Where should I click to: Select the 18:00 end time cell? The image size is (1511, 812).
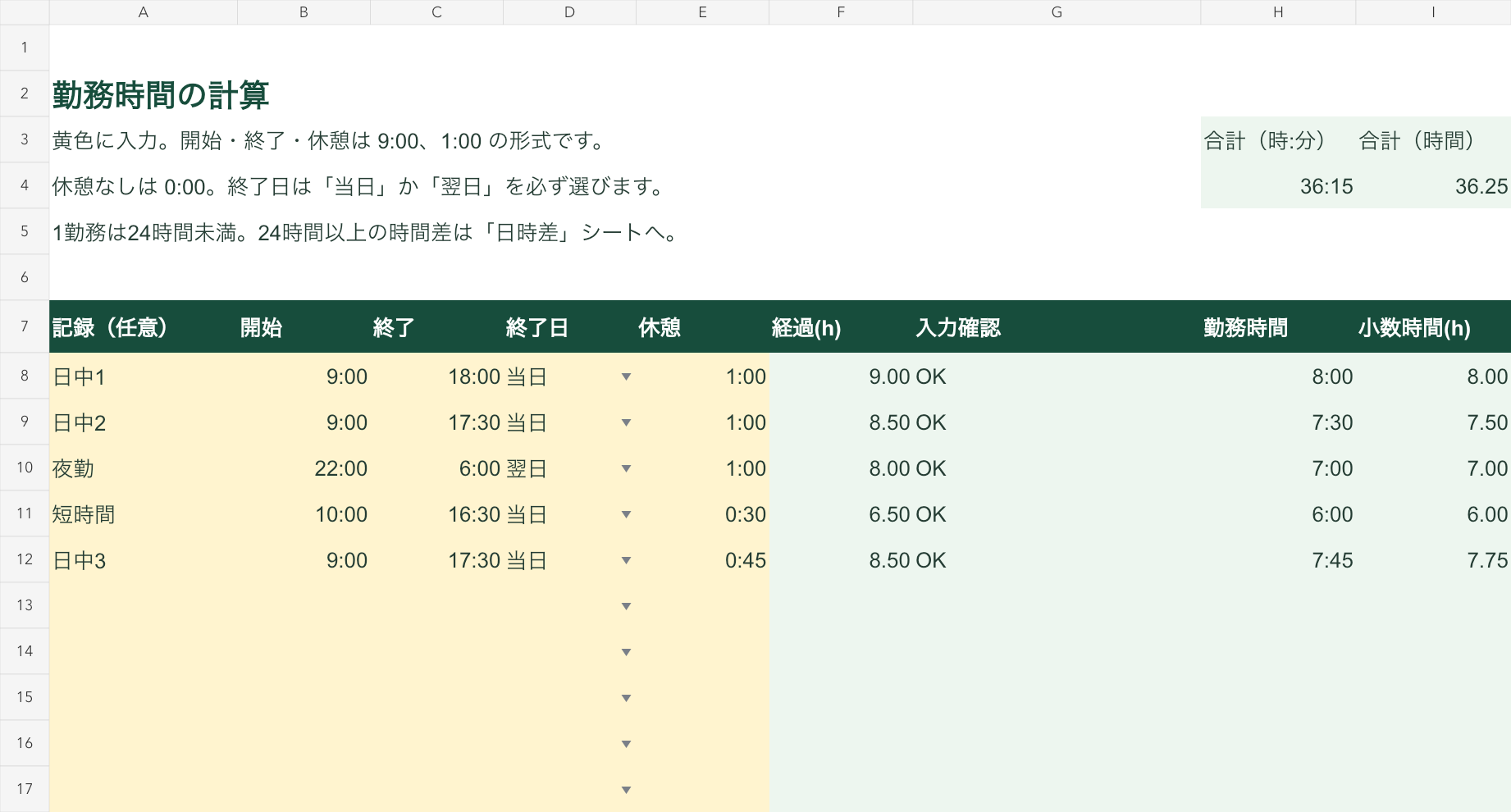click(x=437, y=376)
